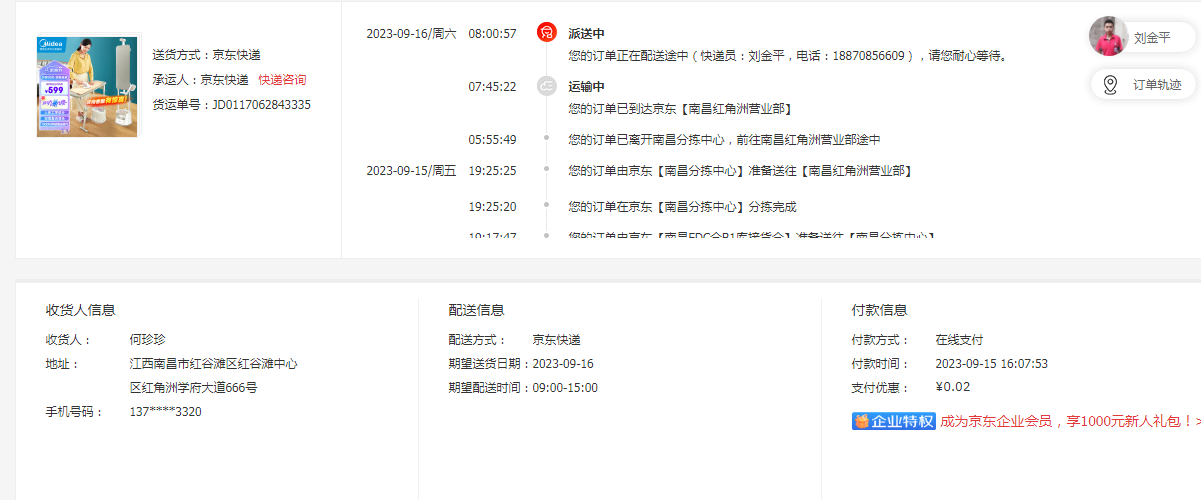Viewport: 1201px width, 500px height.
Task: Open courier 刘金平's avatar photo
Action: tap(1108, 37)
